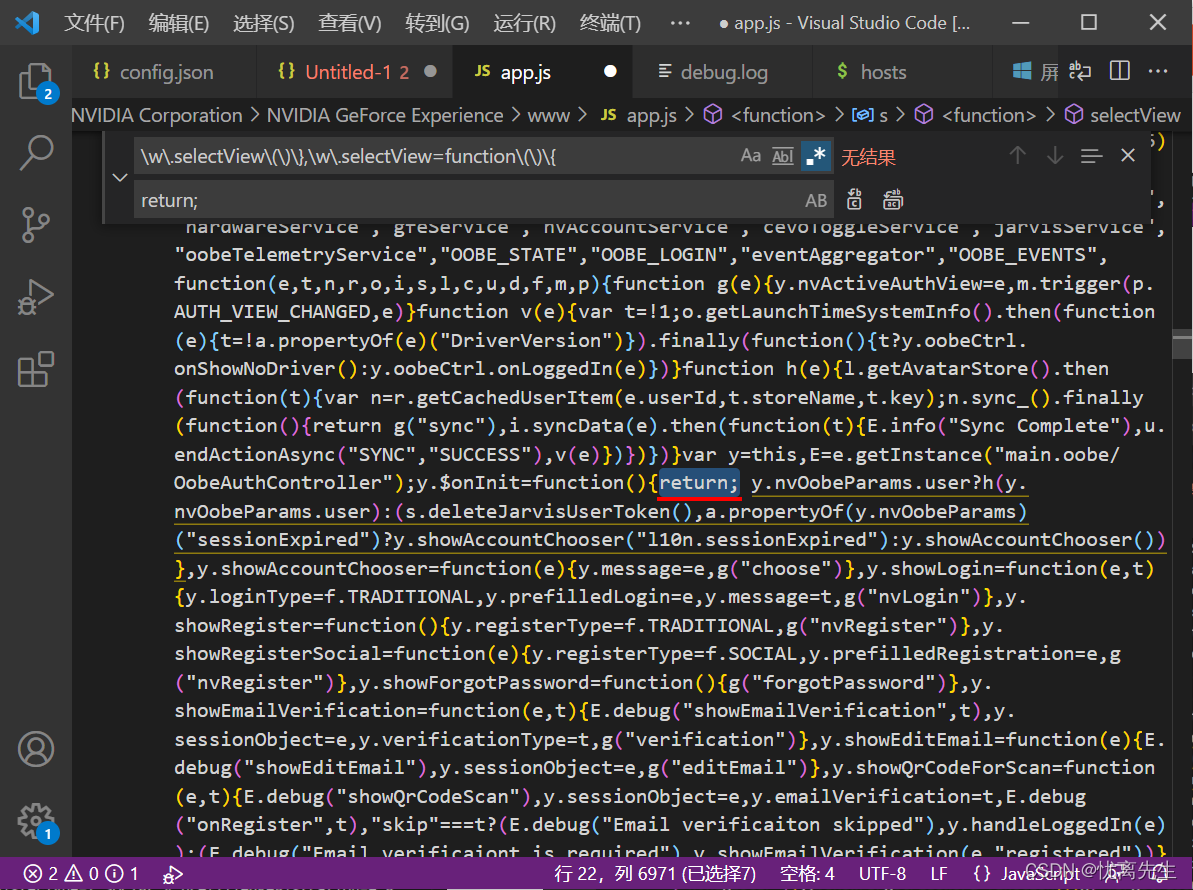Close the find and replace widget

1128,156
